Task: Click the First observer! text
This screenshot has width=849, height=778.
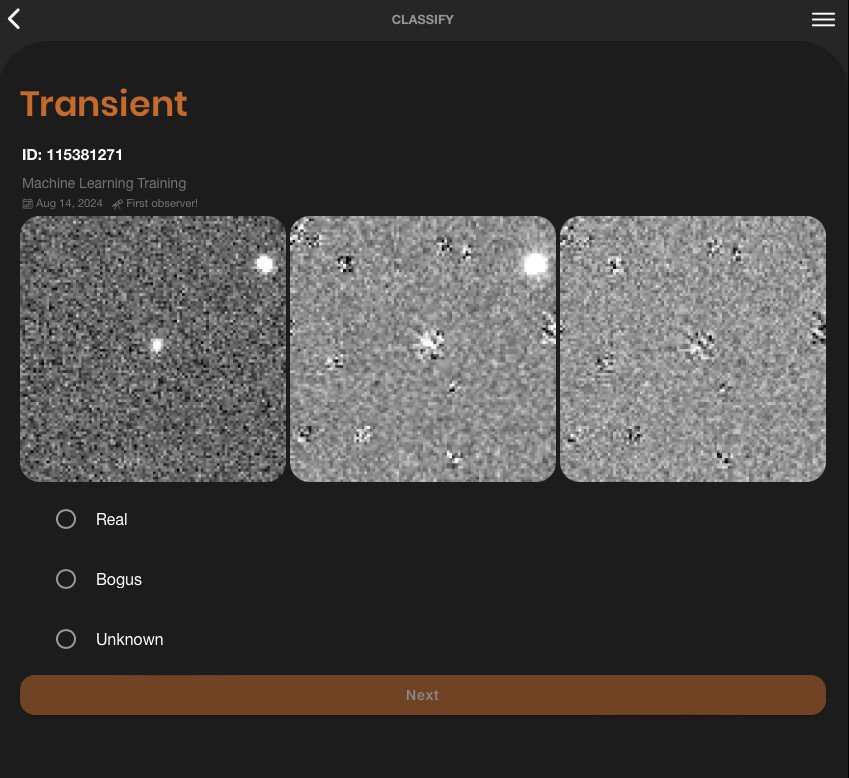Action: [161, 204]
